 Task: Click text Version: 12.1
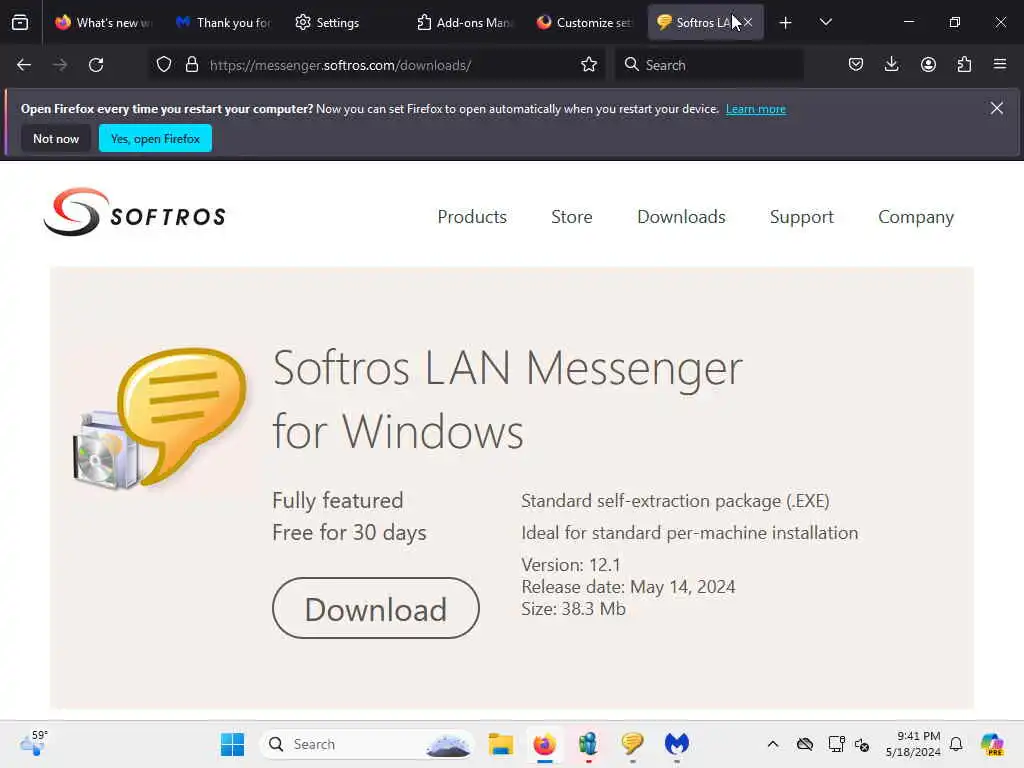coord(571,565)
